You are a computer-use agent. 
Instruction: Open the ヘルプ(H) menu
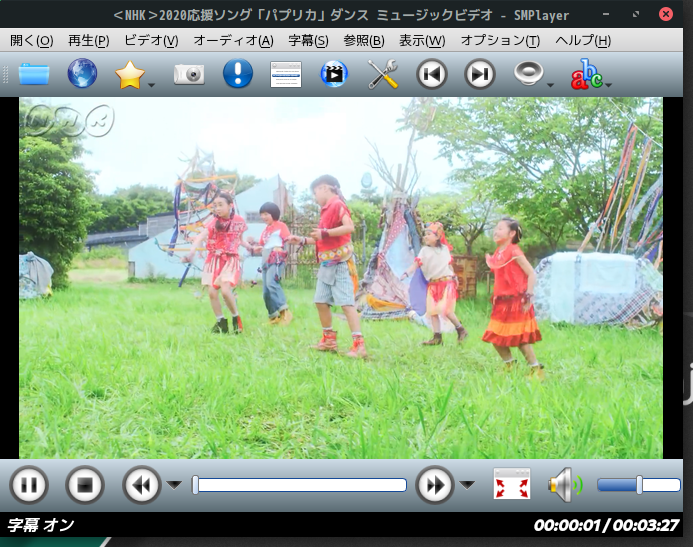(x=583, y=41)
